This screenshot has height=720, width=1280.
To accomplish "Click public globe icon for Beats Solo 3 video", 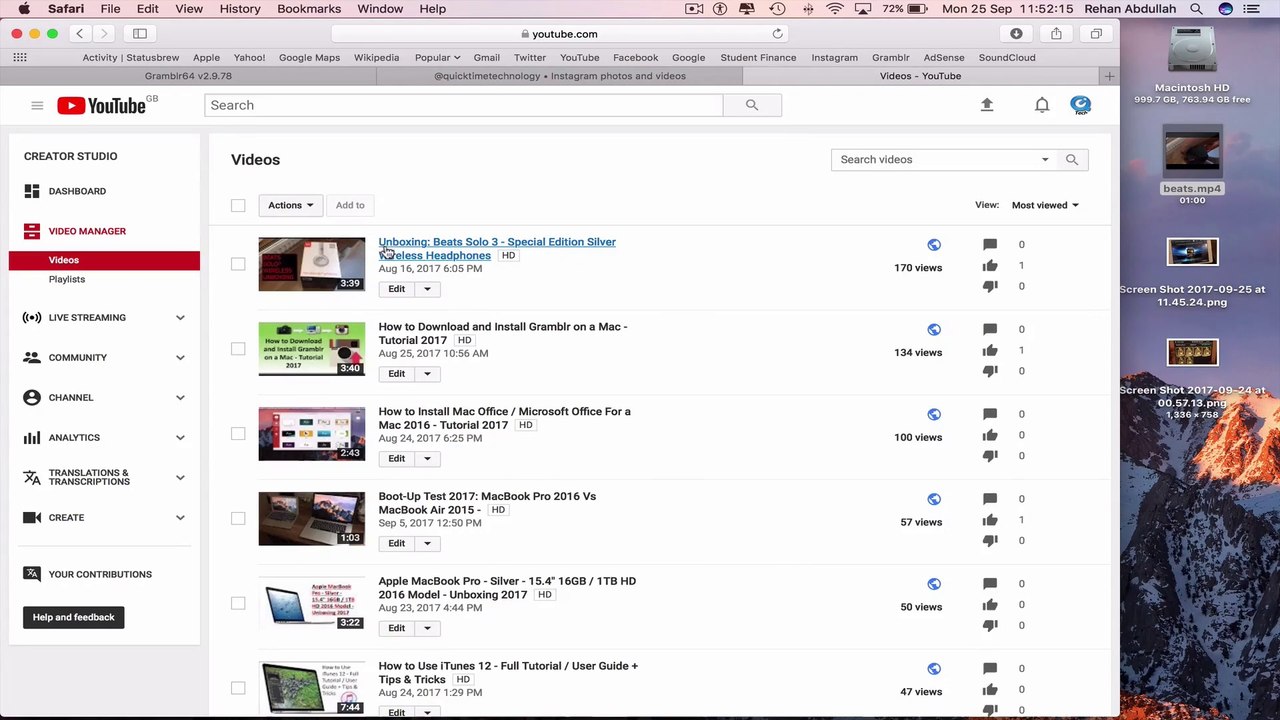I will 934,245.
